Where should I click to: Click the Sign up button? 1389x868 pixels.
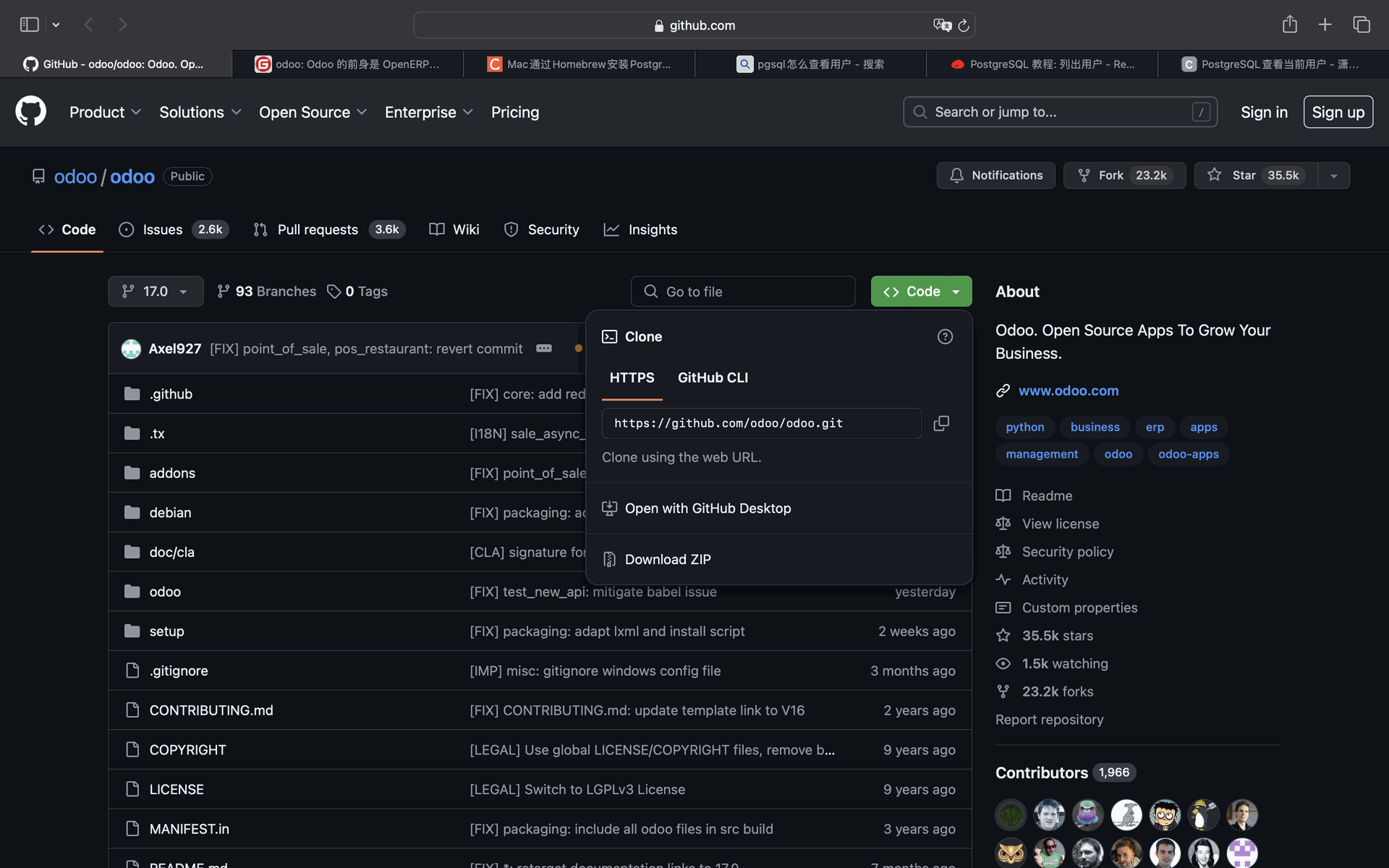pyautogui.click(x=1338, y=112)
